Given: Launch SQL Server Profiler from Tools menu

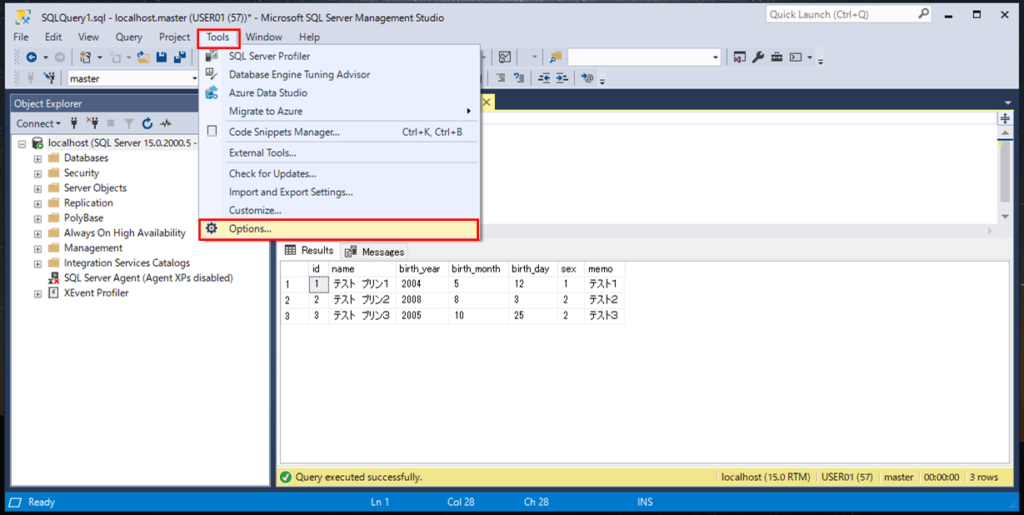Looking at the screenshot, I should (x=269, y=56).
